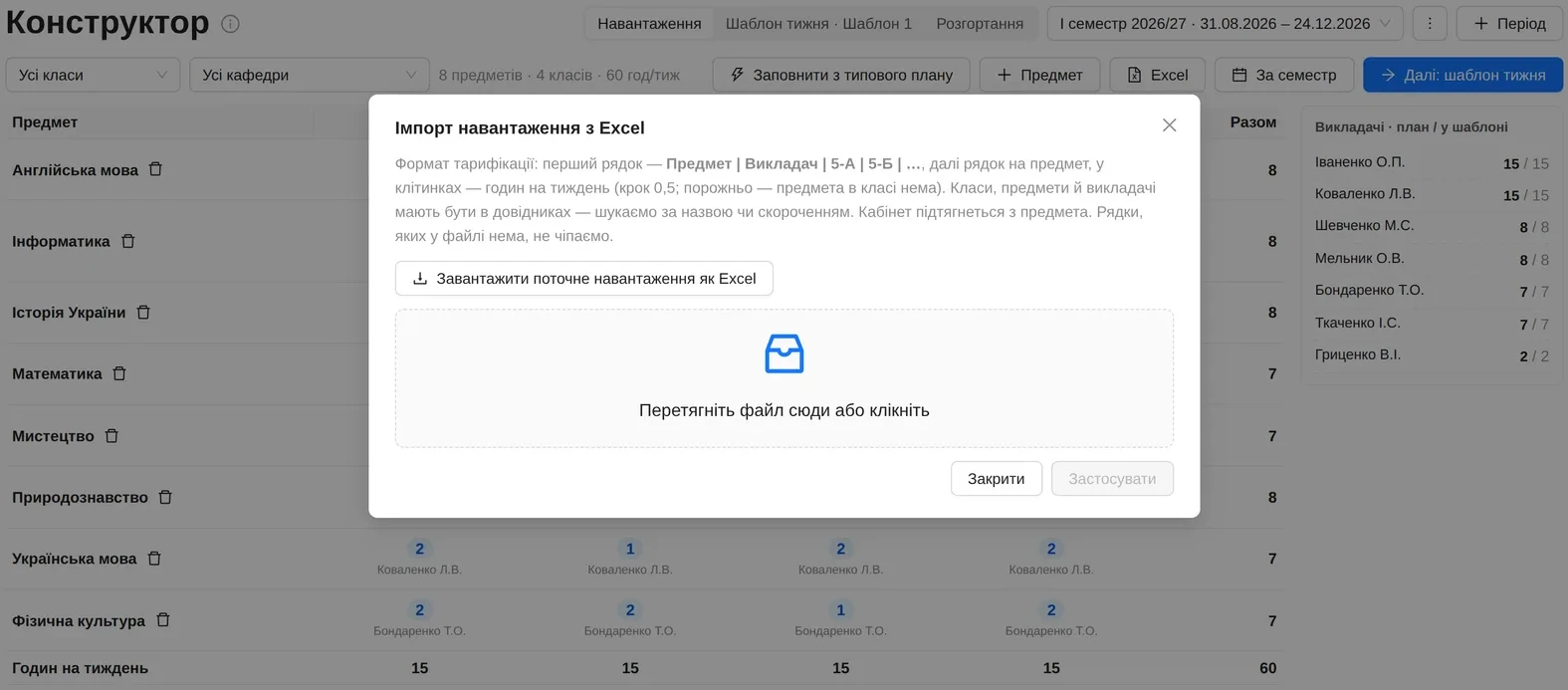Click the trash icon next to Фізична культура
Viewport: 1568px width, 690px height.
[163, 620]
